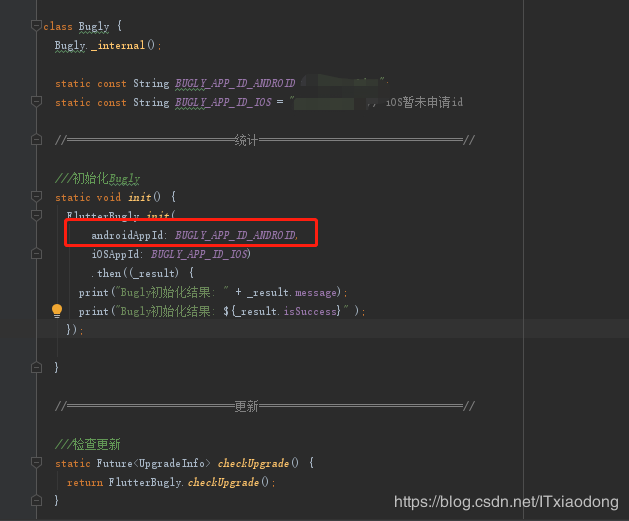Click _result.message in first print
This screenshot has height=521, width=629.
point(292,292)
